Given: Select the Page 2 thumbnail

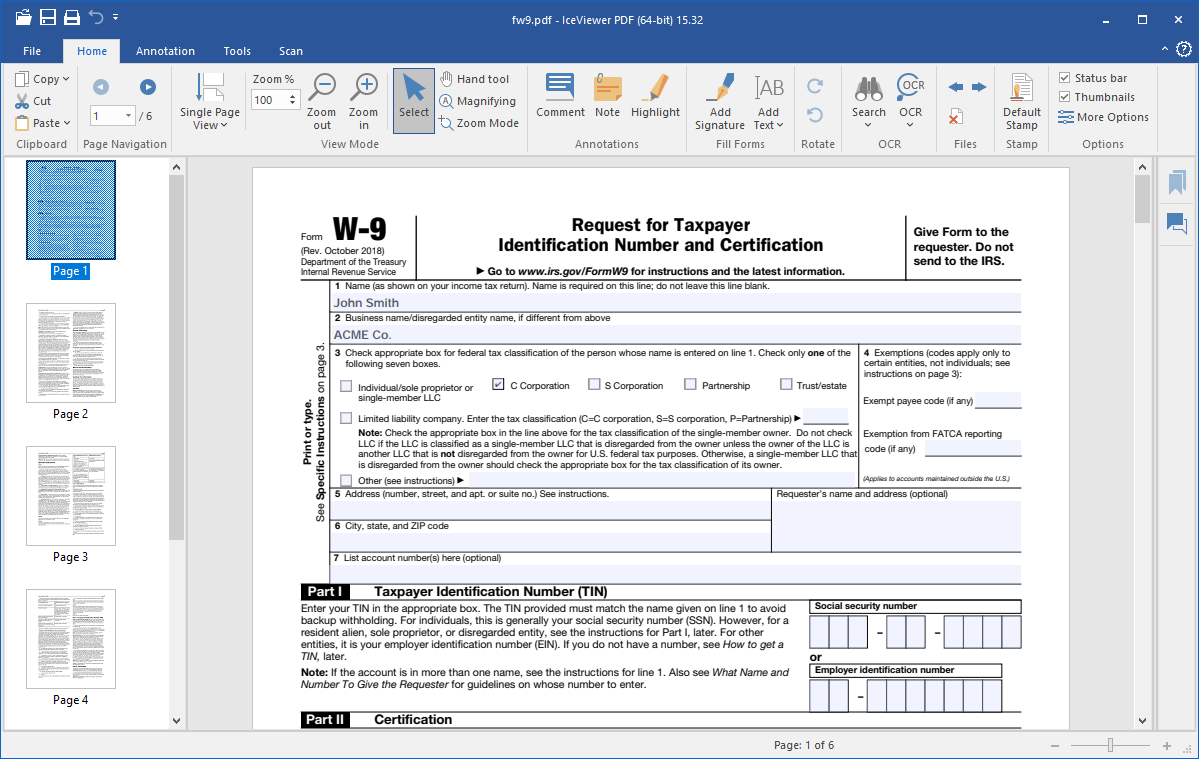Looking at the screenshot, I should coord(71,353).
